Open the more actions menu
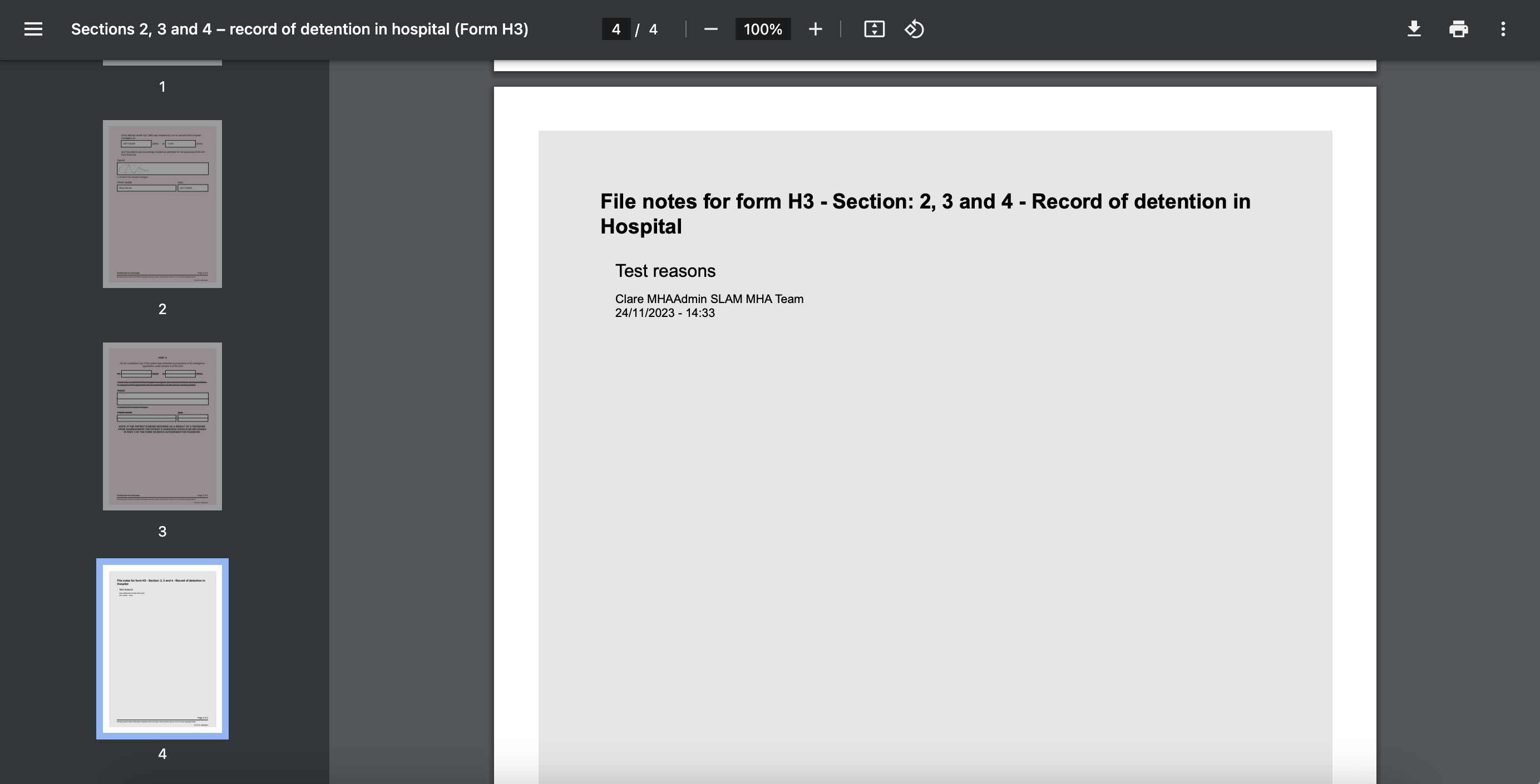The height and width of the screenshot is (784, 1540). click(1503, 29)
